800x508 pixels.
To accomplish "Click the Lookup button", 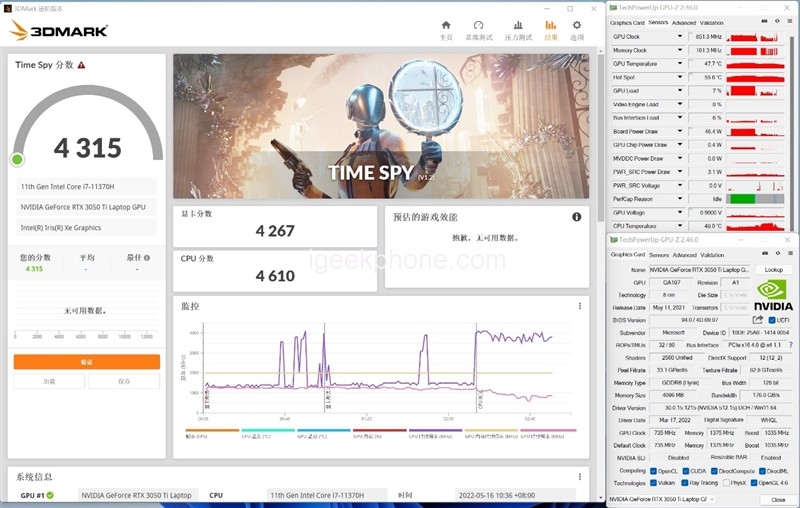I will point(773,270).
